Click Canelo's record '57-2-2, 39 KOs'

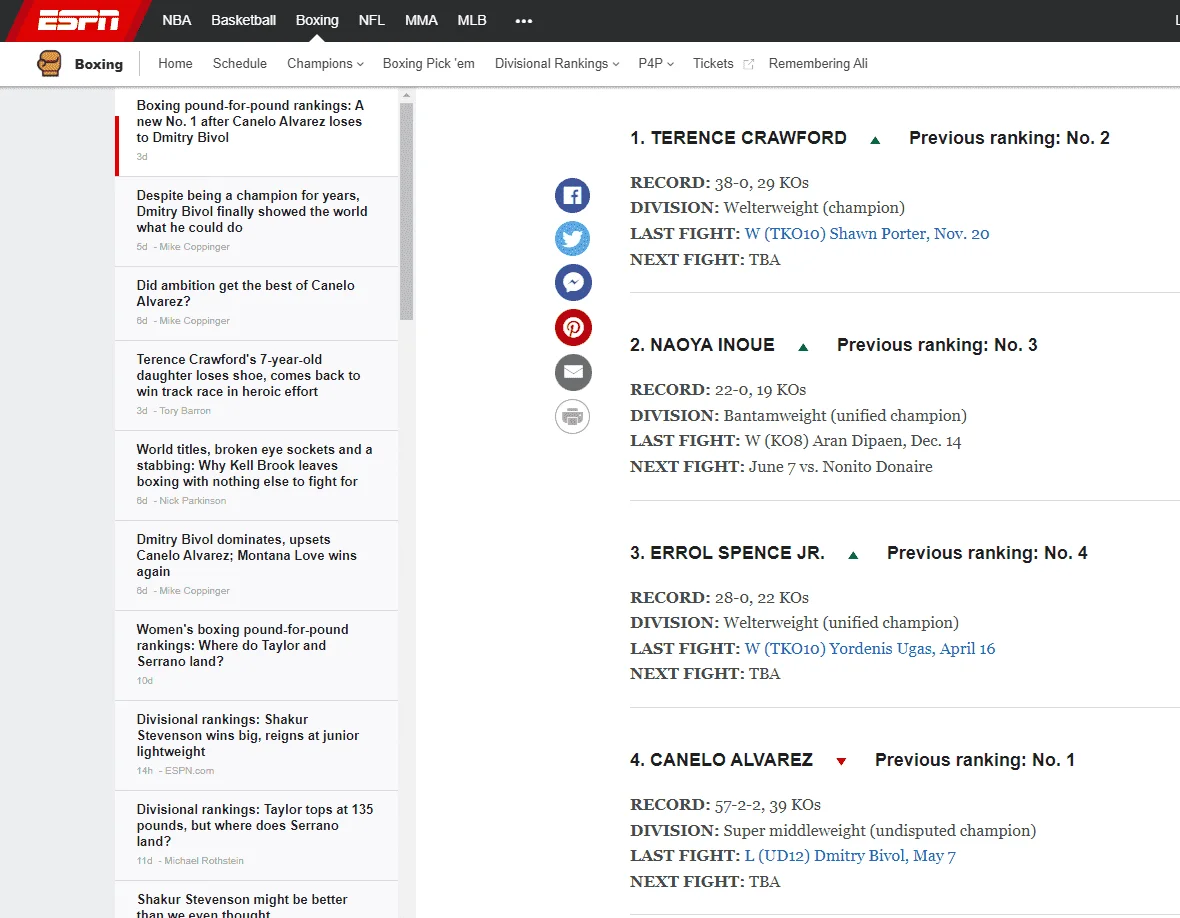(x=768, y=805)
